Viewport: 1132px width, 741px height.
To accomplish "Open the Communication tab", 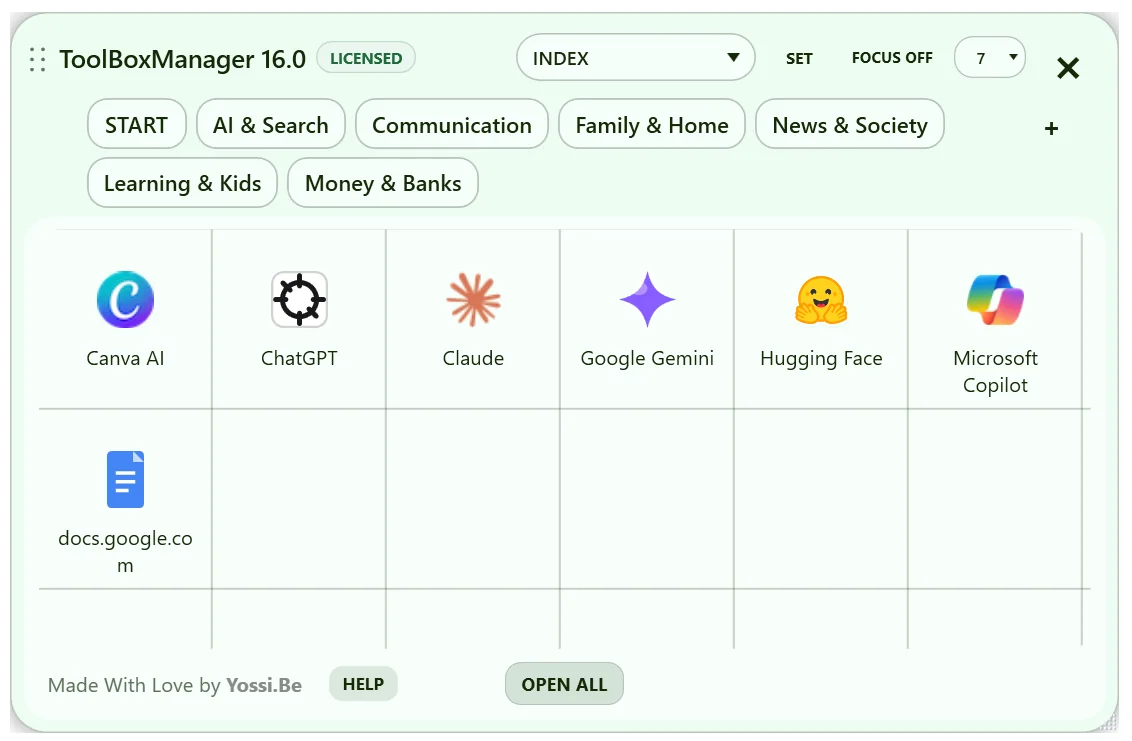I will pos(452,124).
